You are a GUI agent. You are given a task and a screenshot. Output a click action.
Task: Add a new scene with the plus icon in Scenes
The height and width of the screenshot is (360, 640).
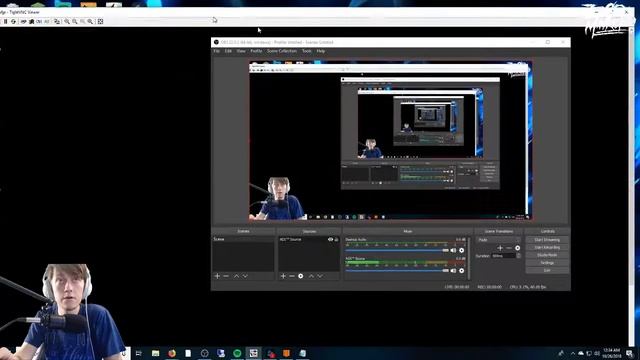point(217,276)
